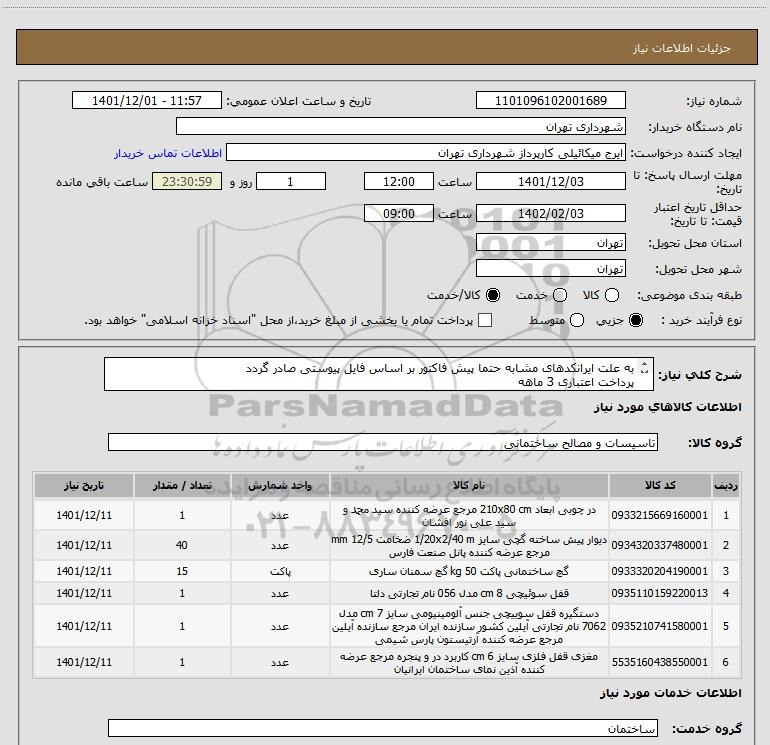Image resolution: width=770 pixels, height=745 pixels.
Task: Click product code 0934320337480001
Action: click(x=660, y=545)
